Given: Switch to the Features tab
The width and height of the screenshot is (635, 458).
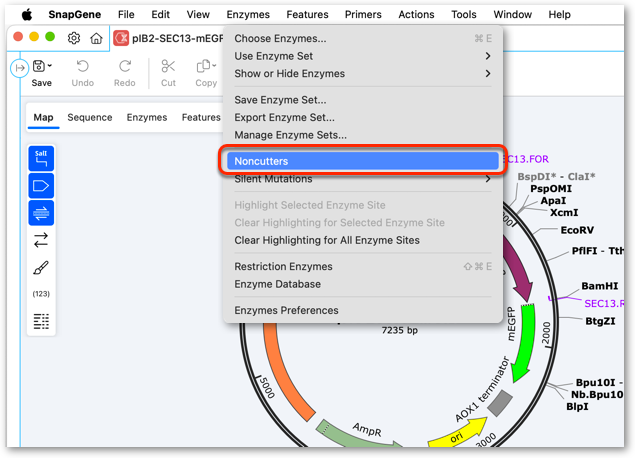Looking at the screenshot, I should [x=201, y=117].
